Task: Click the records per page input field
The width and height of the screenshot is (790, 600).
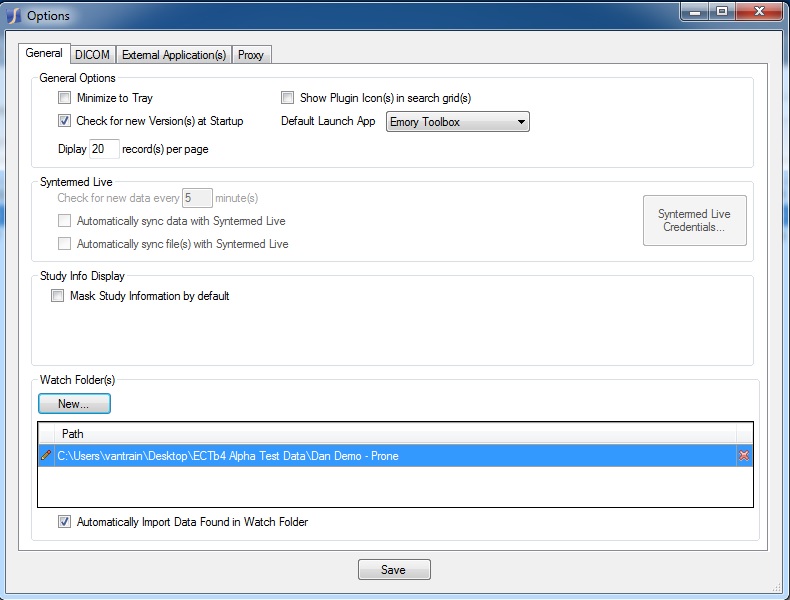Action: 104,149
